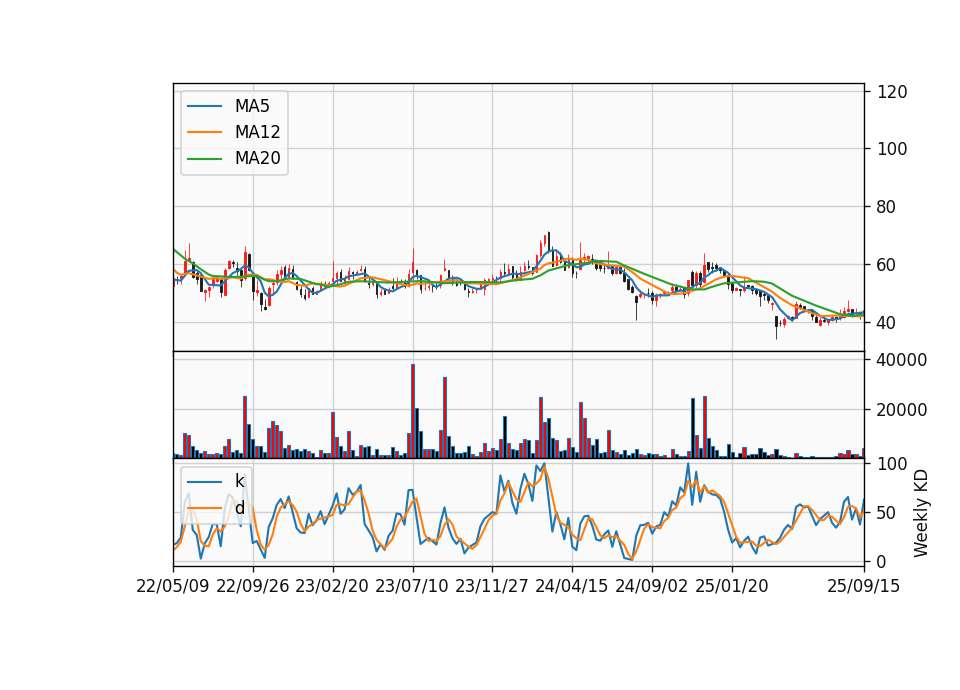Click the blue MA5 legend line sample
Image resolution: width=960 pixels, height=690 pixels.
click(x=204, y=106)
